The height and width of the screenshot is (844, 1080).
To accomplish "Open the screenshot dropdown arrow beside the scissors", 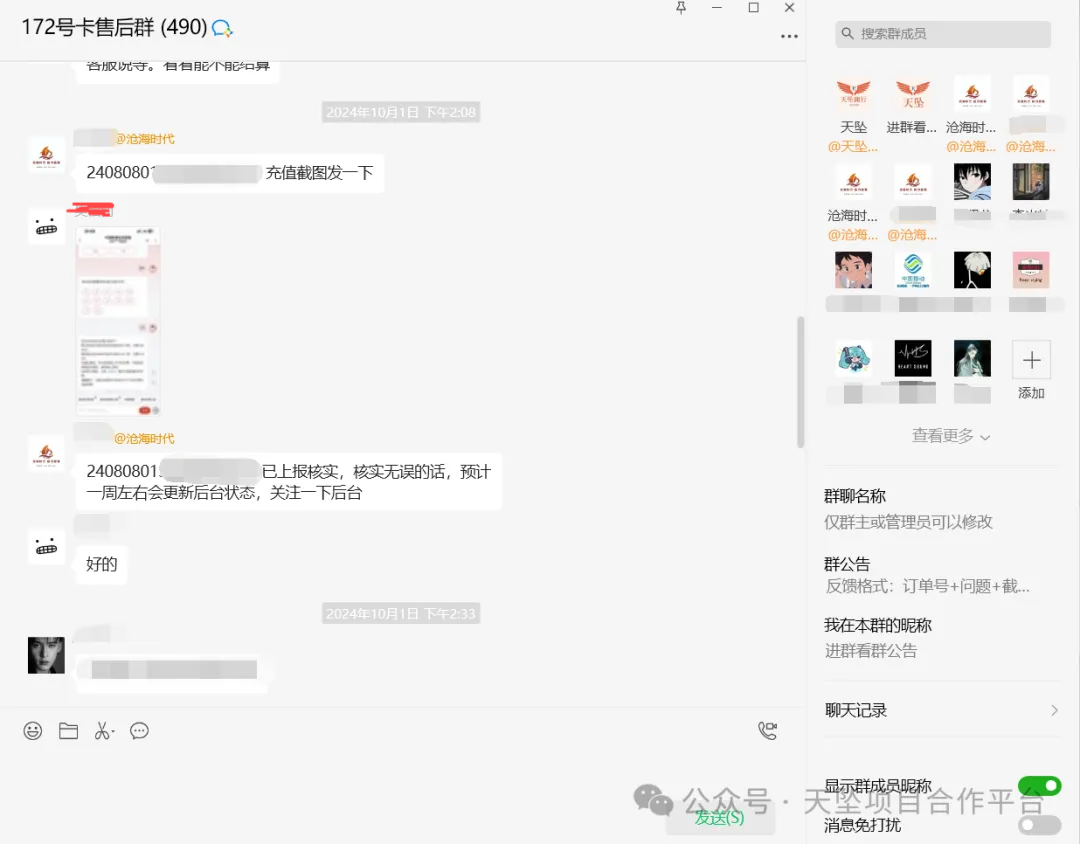I will (x=116, y=733).
